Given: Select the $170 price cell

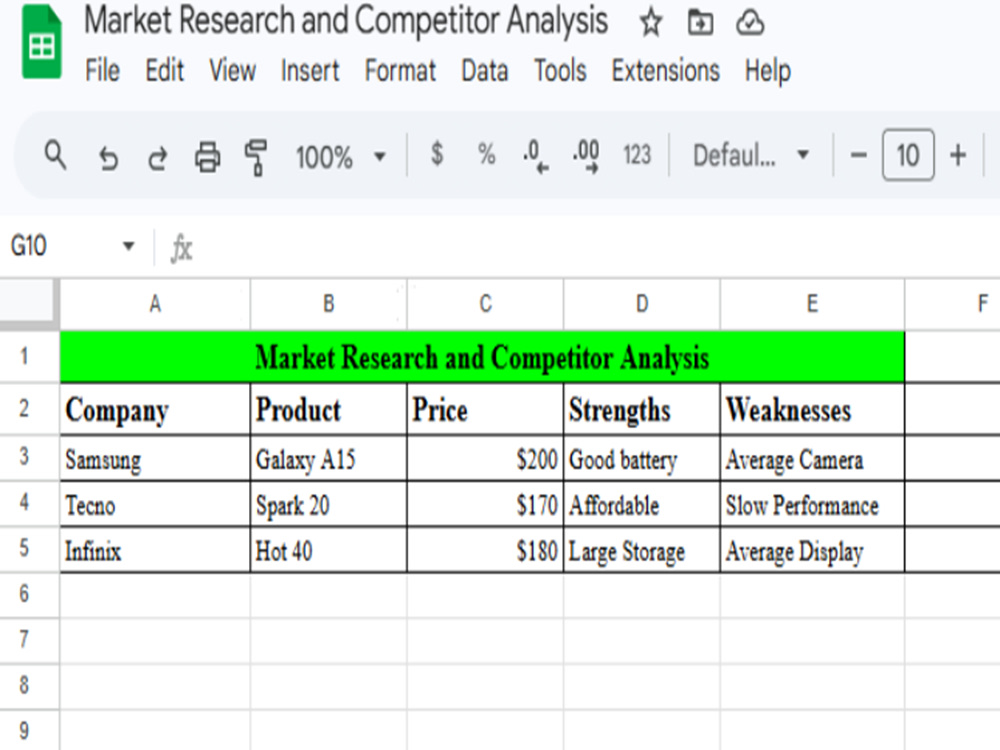Looking at the screenshot, I should coord(485,504).
